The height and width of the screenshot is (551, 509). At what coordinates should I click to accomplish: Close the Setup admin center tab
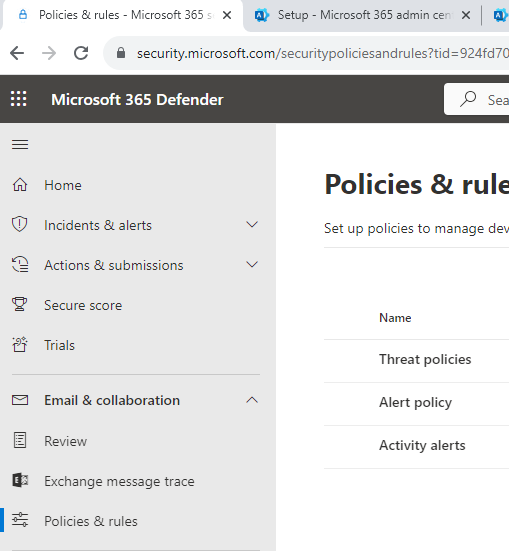(x=466, y=15)
